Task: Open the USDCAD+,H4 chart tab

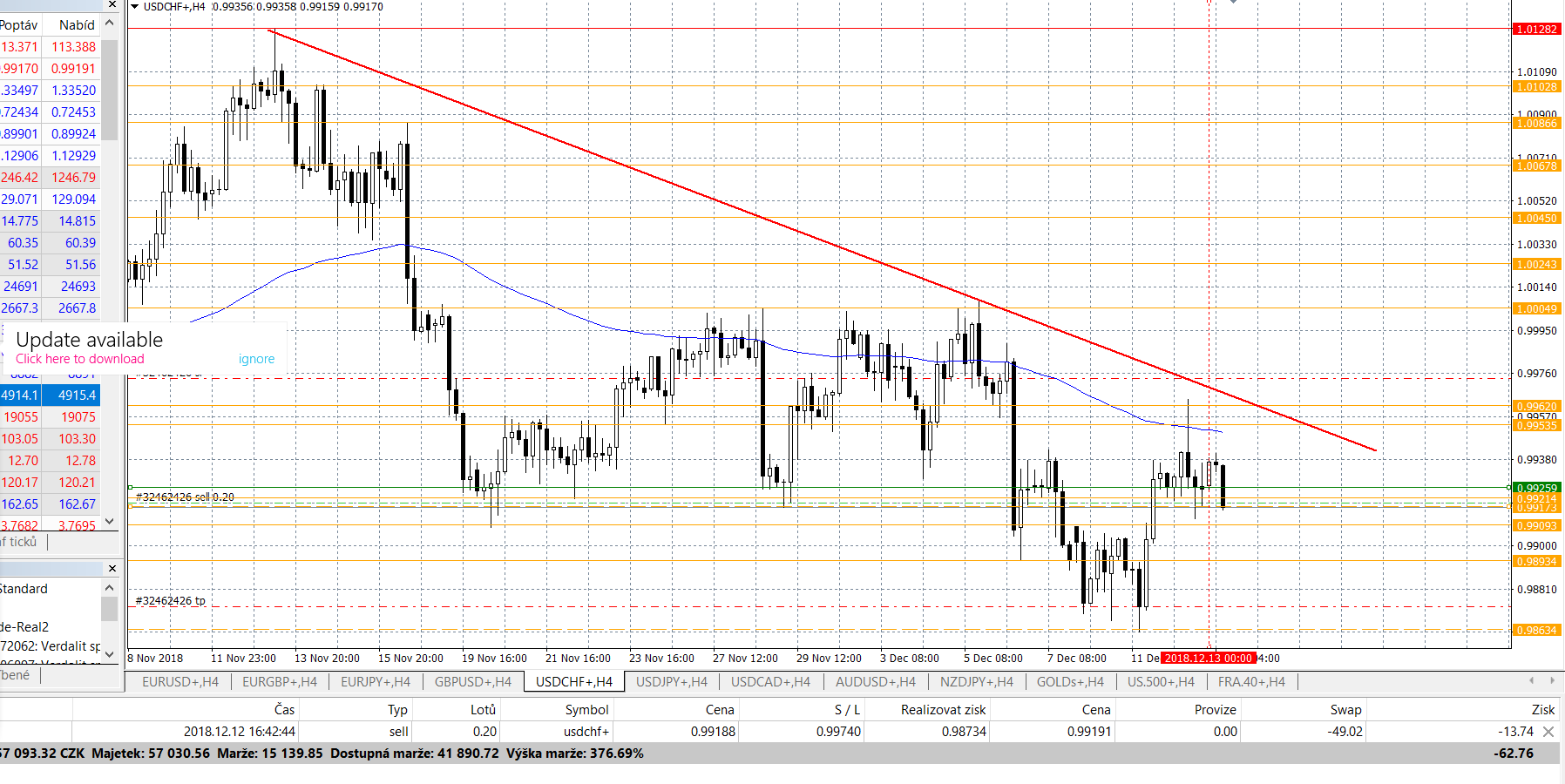Action: (x=770, y=682)
